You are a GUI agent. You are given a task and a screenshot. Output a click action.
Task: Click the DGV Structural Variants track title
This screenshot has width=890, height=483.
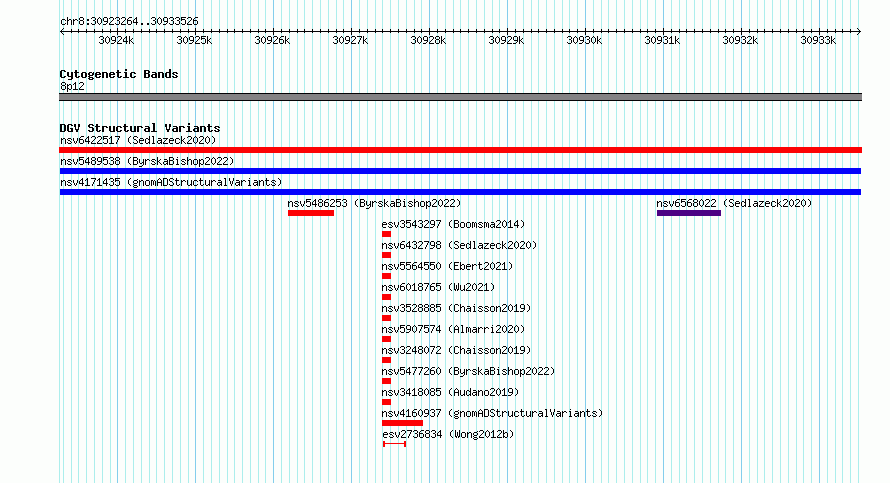point(140,128)
